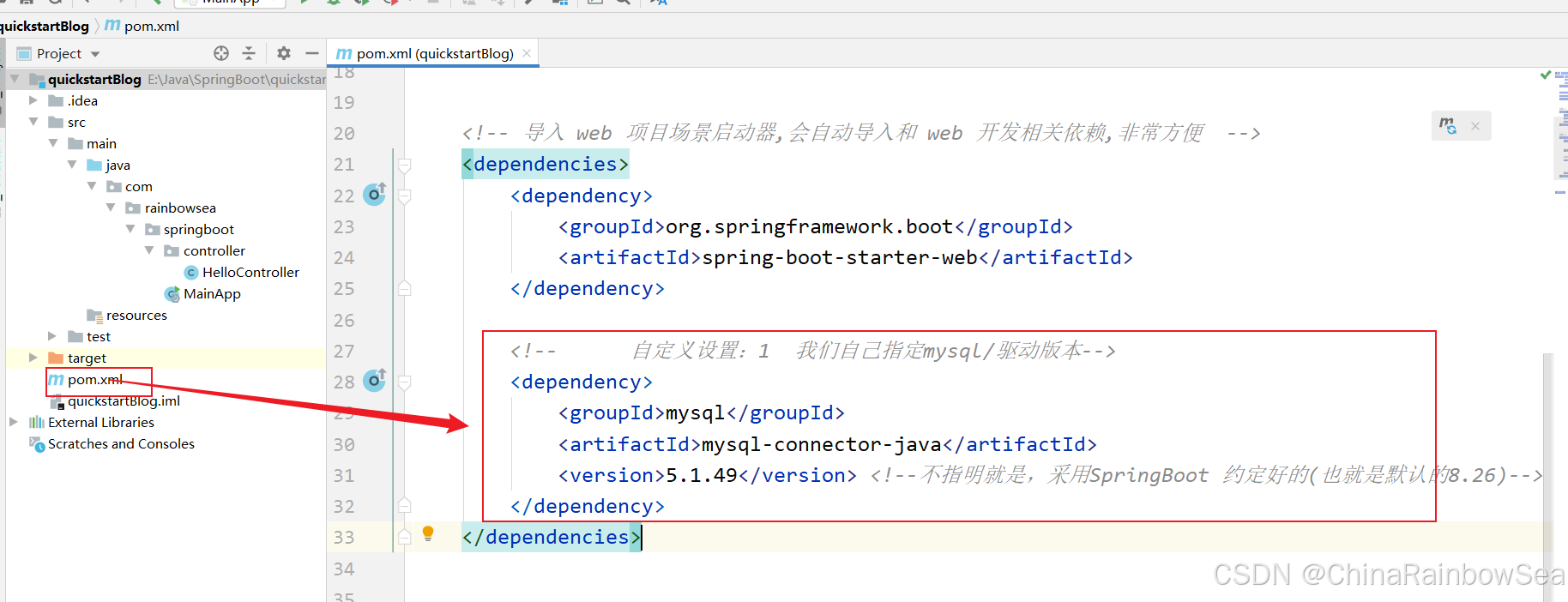Select the HelloController class icon
The image size is (1568, 602).
[191, 273]
